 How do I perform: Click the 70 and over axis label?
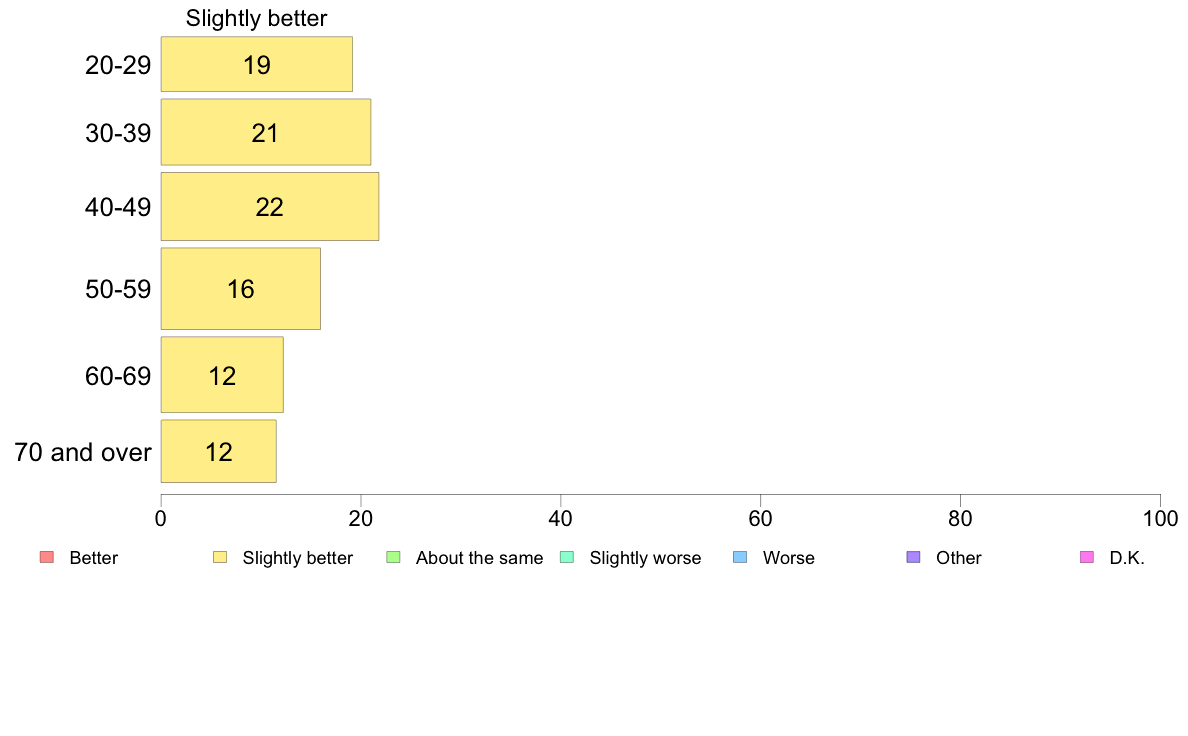(x=83, y=452)
